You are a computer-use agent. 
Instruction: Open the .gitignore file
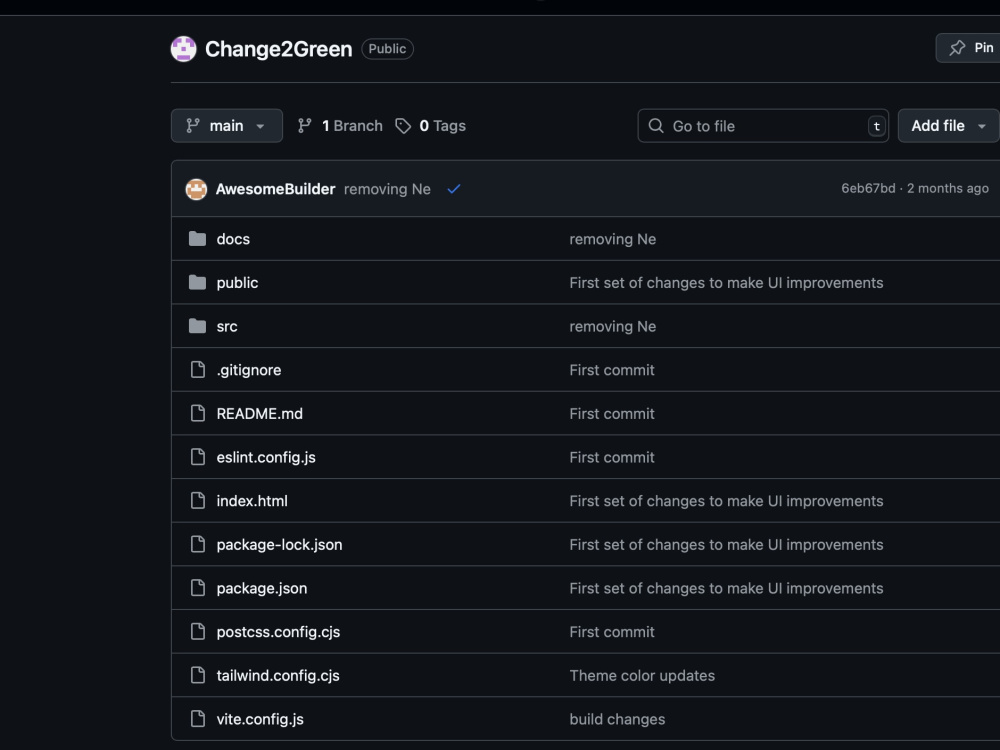[x=249, y=370]
